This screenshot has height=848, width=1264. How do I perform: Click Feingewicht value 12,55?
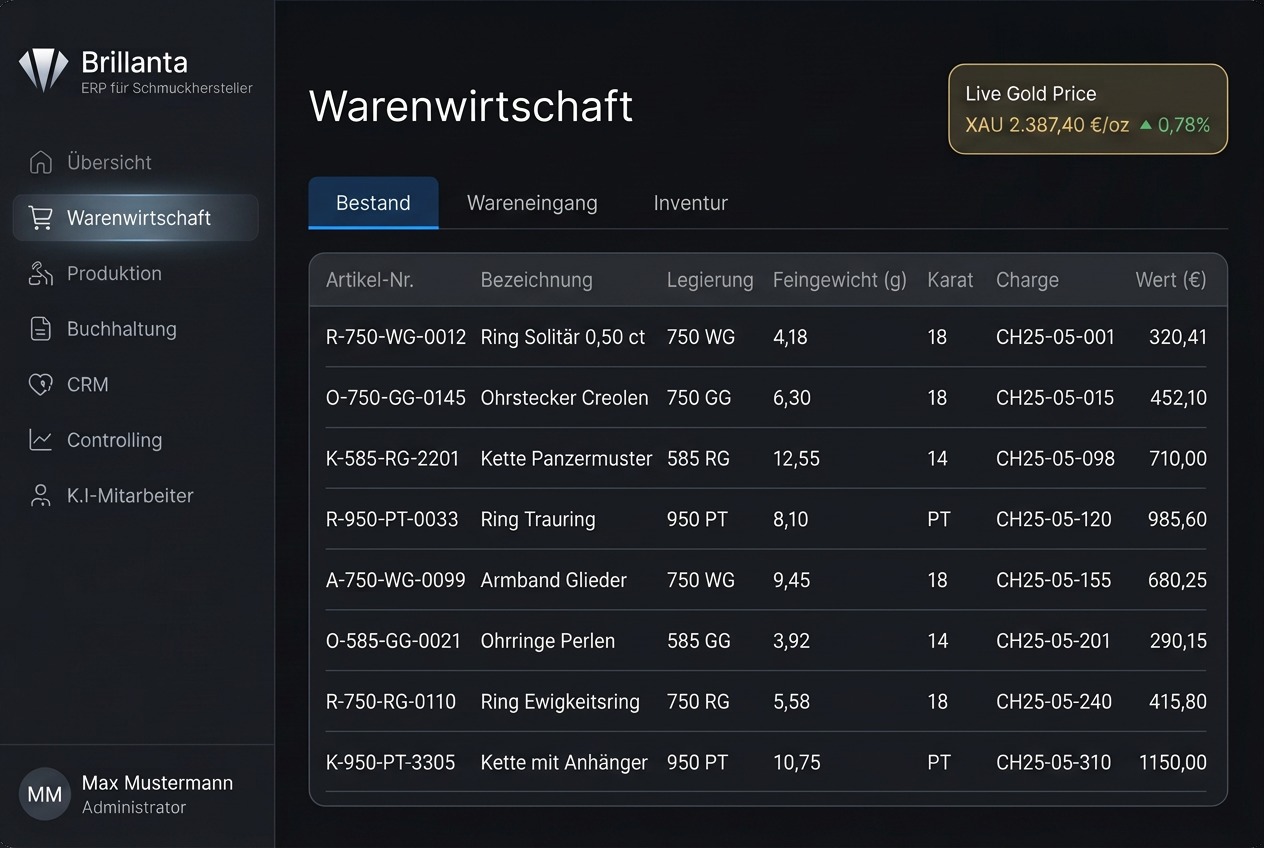pos(796,459)
